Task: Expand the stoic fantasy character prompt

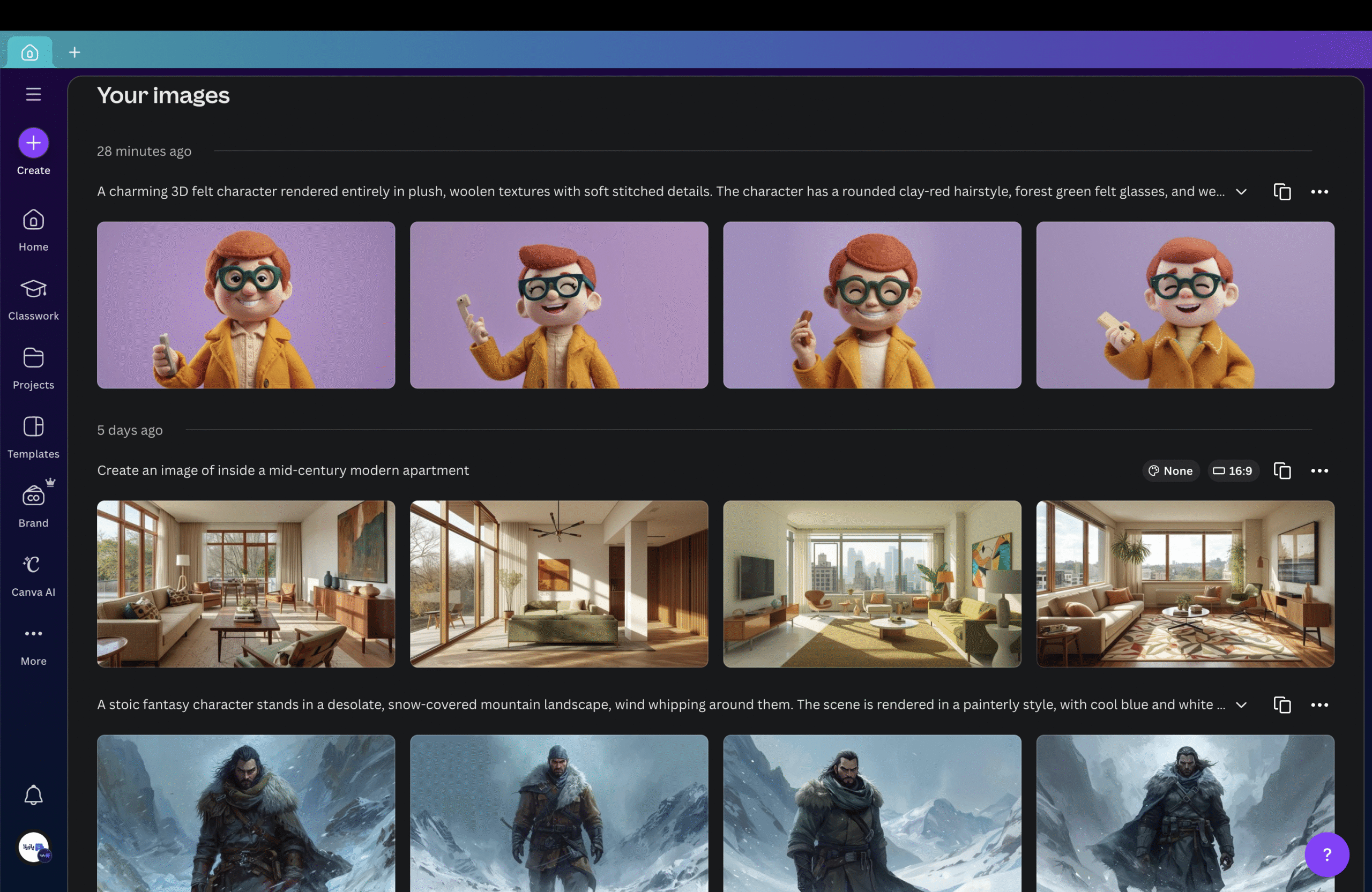Action: [1241, 704]
